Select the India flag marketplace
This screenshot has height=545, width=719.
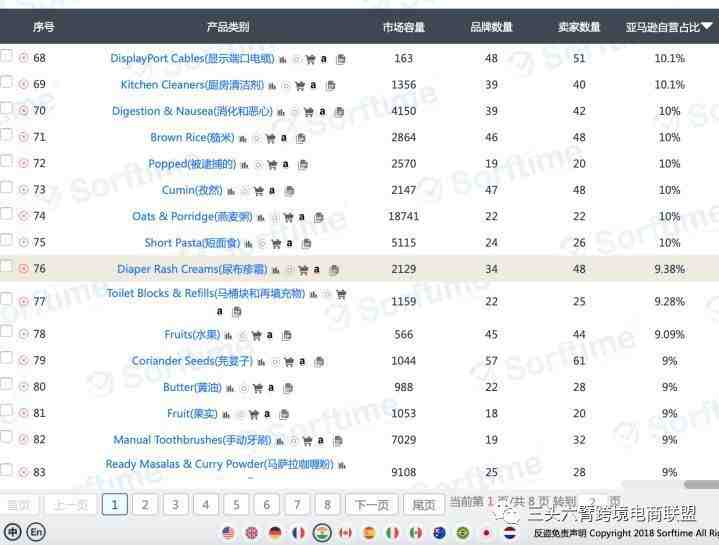coord(322,533)
